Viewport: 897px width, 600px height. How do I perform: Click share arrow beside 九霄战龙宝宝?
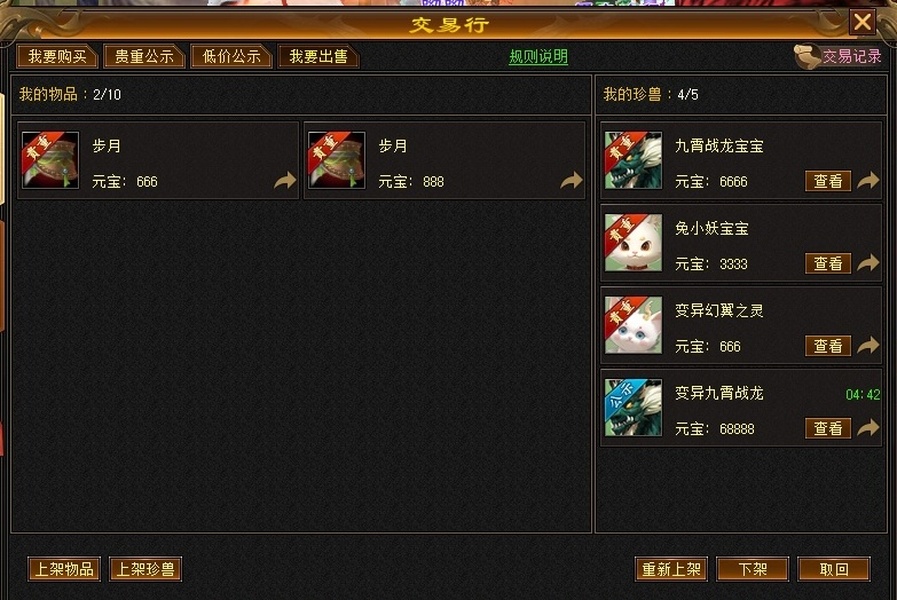click(x=868, y=181)
